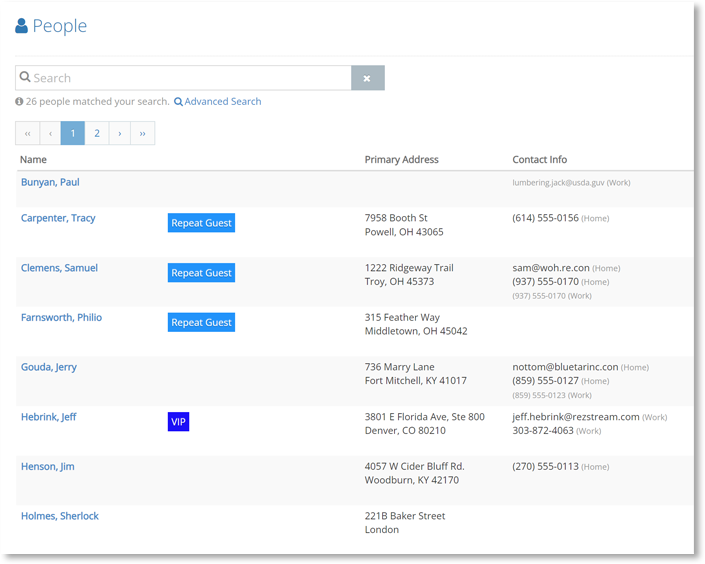Click the People page heading
Screen dimensions: 705x564
(x=60, y=26)
